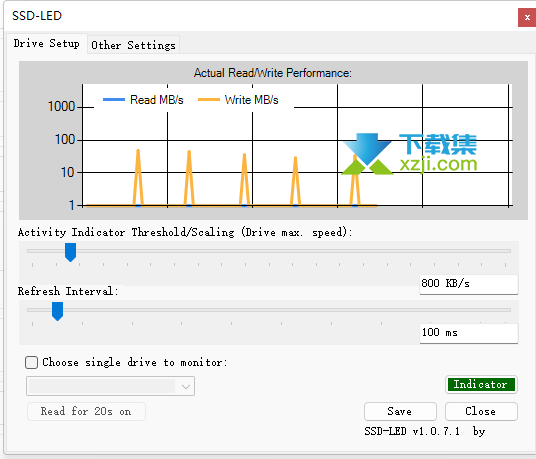This screenshot has height=459, width=536.
Task: Select the Drive Setup tab
Action: point(47,43)
